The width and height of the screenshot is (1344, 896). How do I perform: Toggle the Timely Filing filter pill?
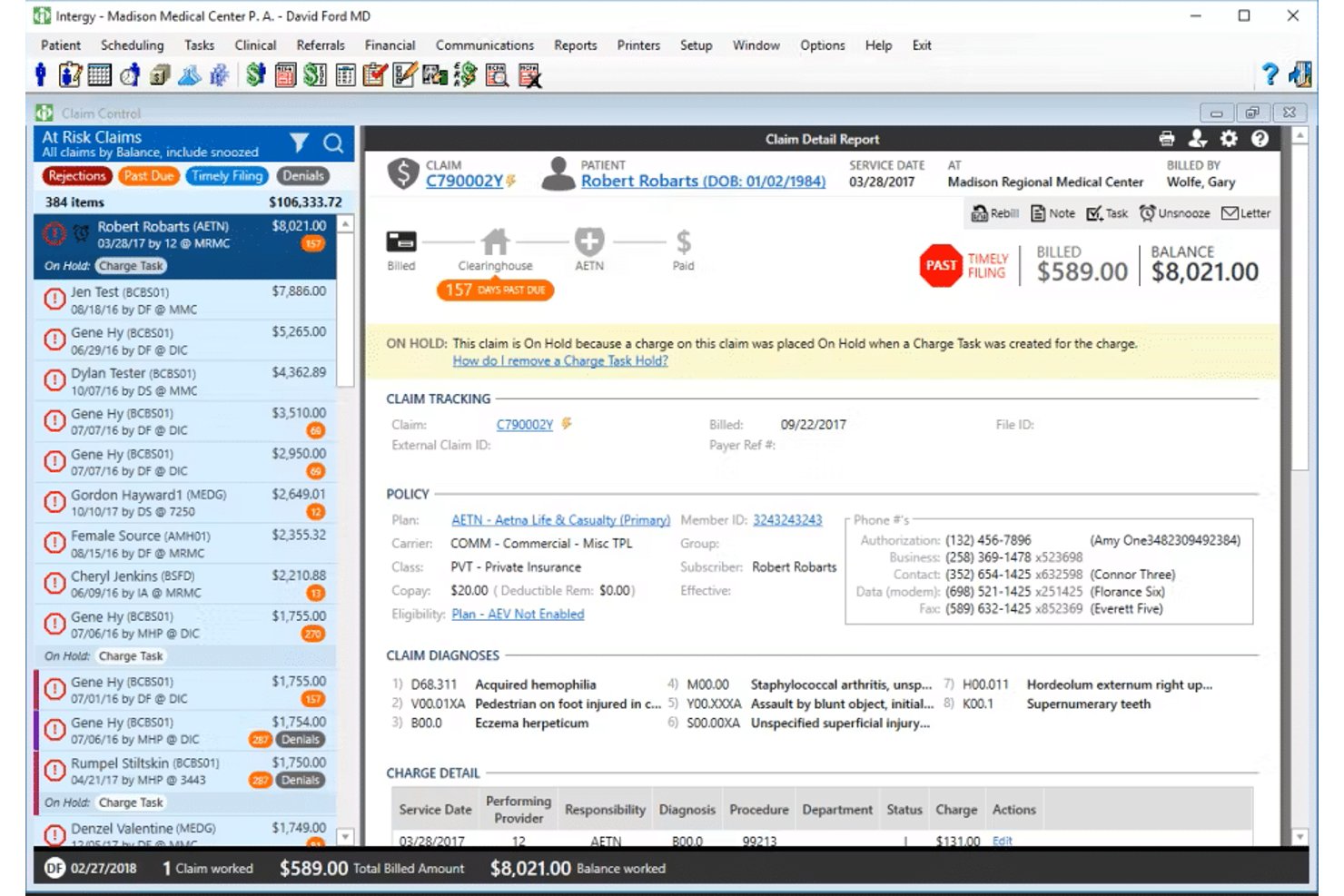tap(227, 176)
